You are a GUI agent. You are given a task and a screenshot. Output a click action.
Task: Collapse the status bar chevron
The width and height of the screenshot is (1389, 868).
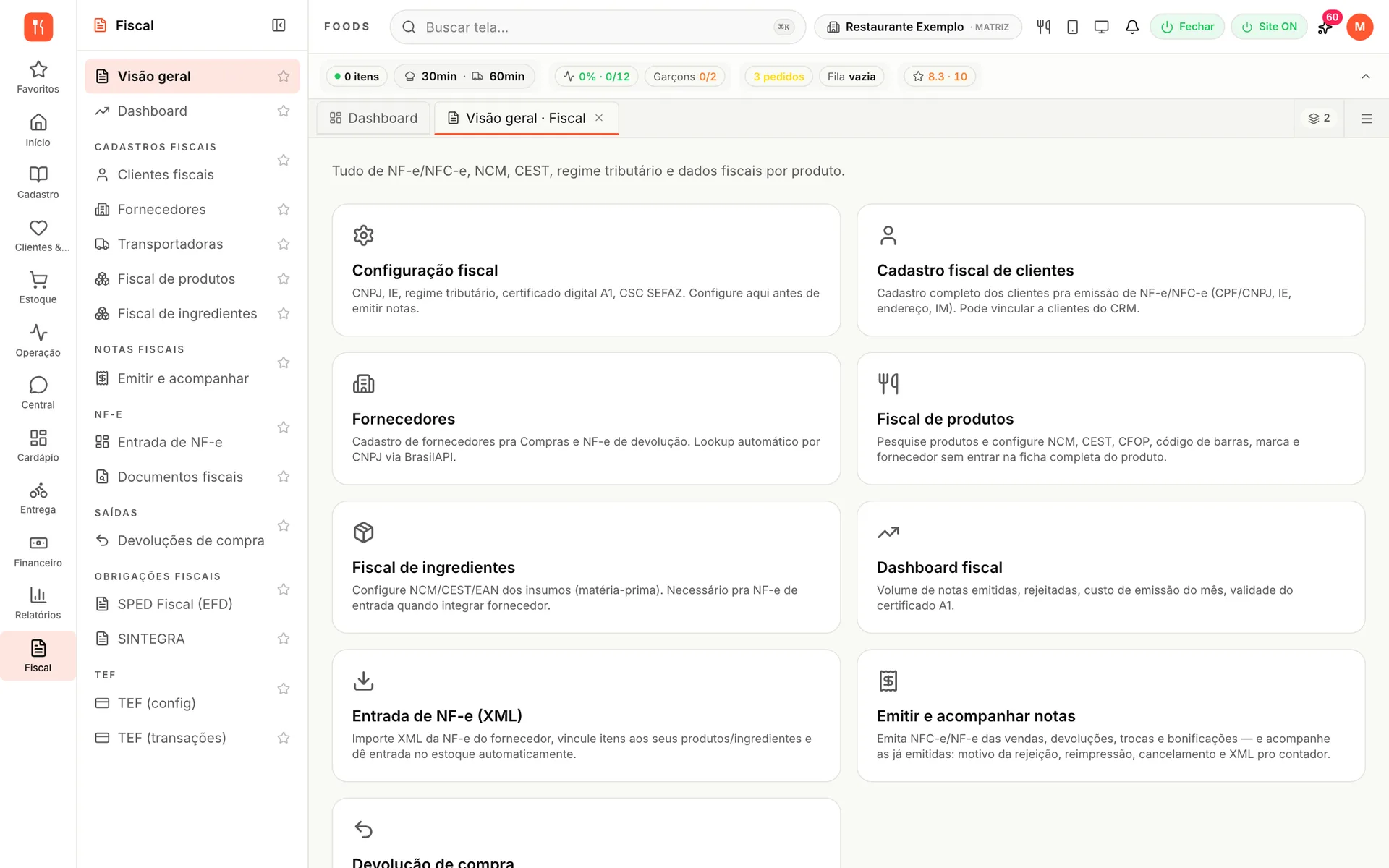pos(1365,76)
